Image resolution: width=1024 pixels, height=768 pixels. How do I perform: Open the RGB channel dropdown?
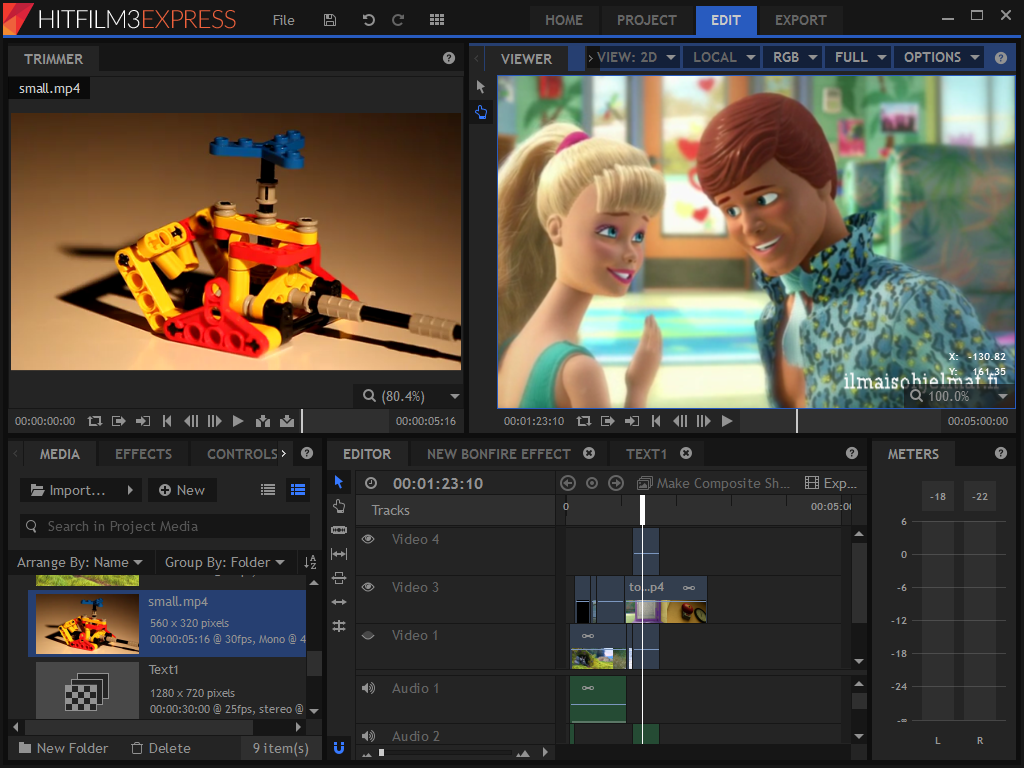(x=795, y=57)
